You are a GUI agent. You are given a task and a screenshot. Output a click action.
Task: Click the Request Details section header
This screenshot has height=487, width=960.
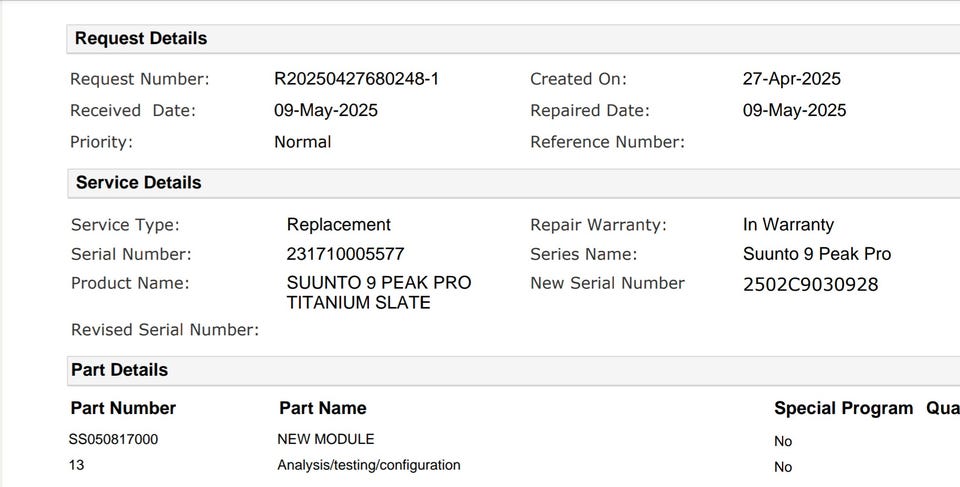141,39
